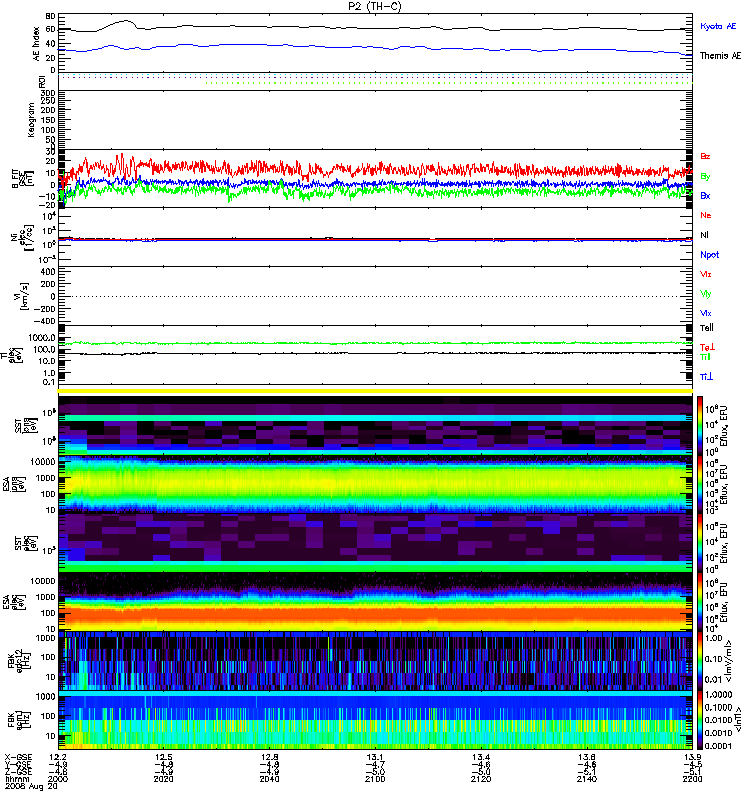Screen dimensions: 750x800
Task: Click the 'Npot' legend label
Action: [709, 255]
